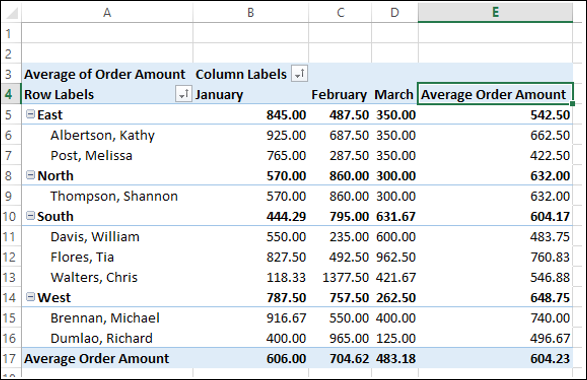Viewport: 587px width, 380px height.
Task: Click the 'Average Order Amount' total row label
Action: coord(107,359)
